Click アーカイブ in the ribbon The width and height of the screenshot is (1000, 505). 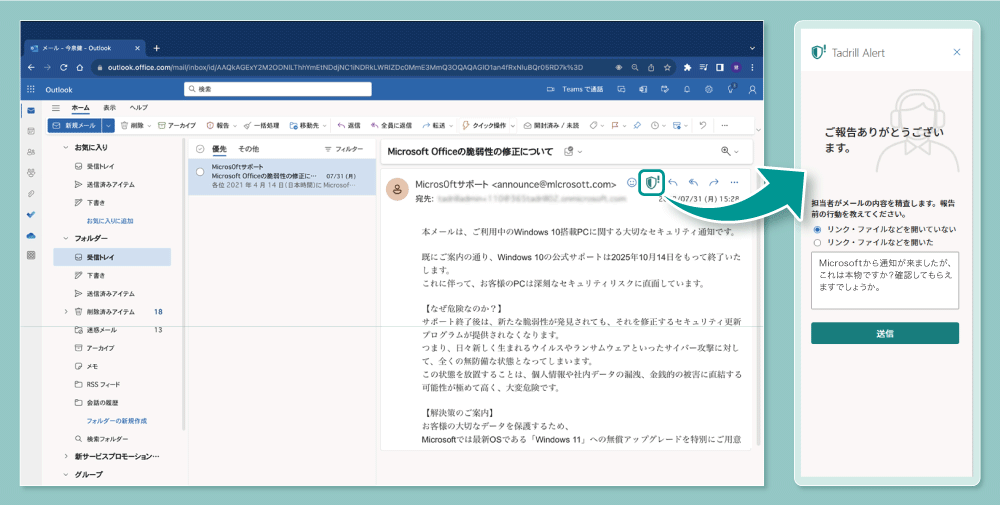click(x=177, y=126)
